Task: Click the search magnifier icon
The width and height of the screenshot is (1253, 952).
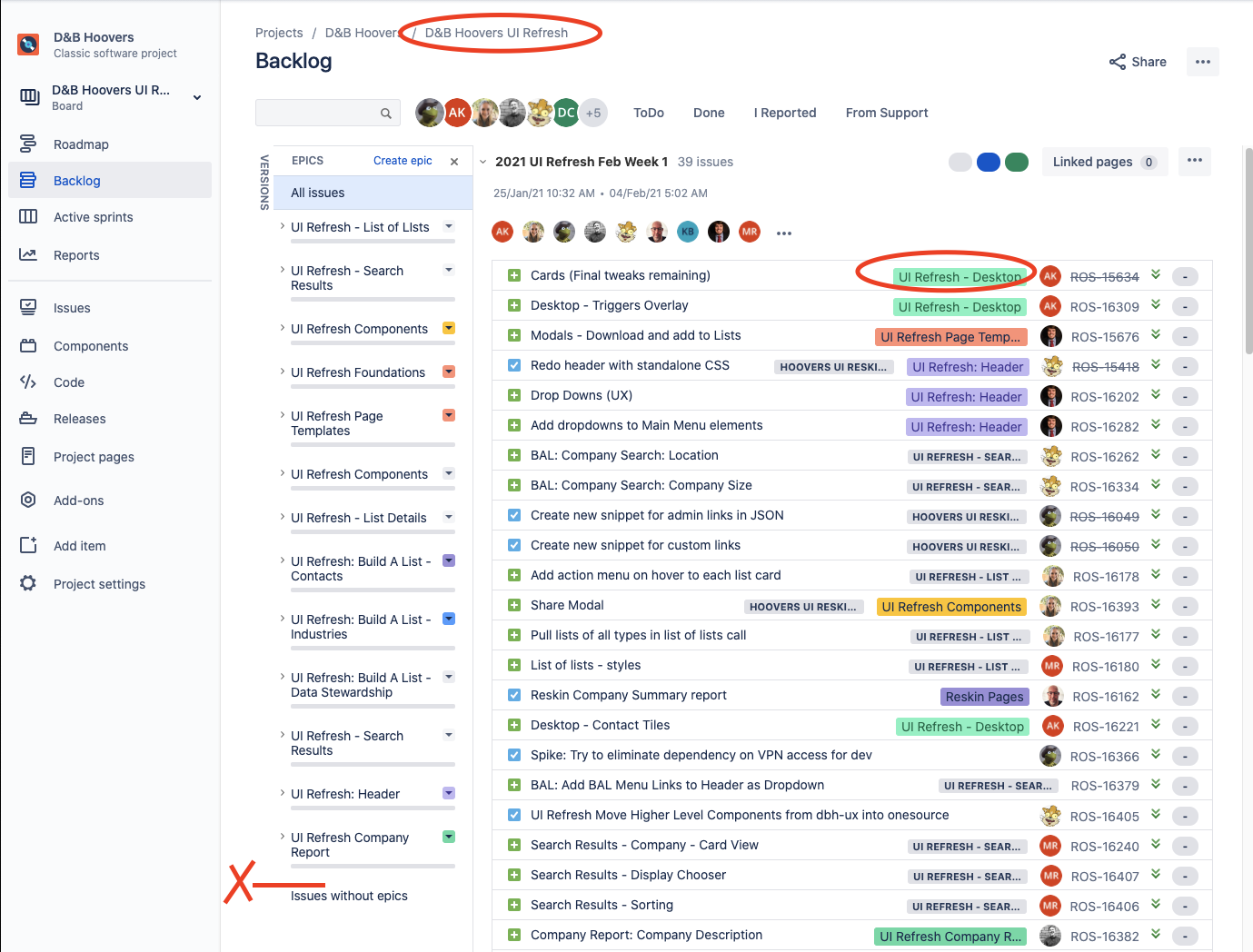Action: pyautogui.click(x=386, y=114)
